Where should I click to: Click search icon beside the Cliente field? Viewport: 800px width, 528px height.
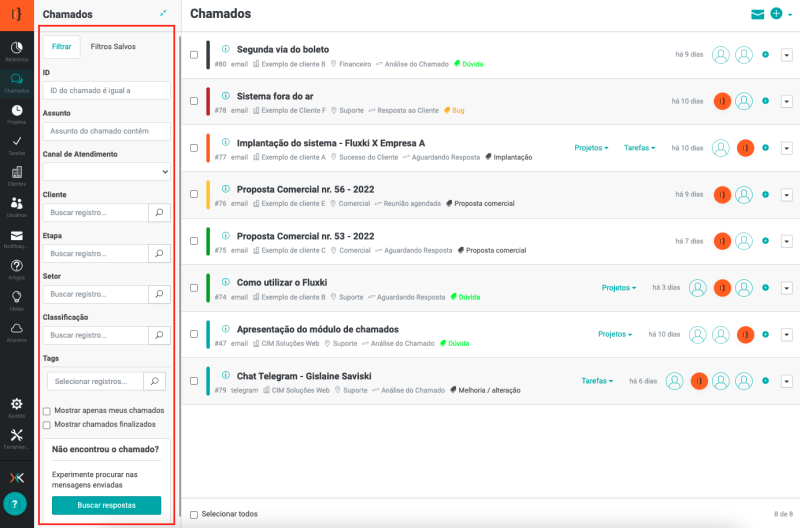pyautogui.click(x=159, y=212)
